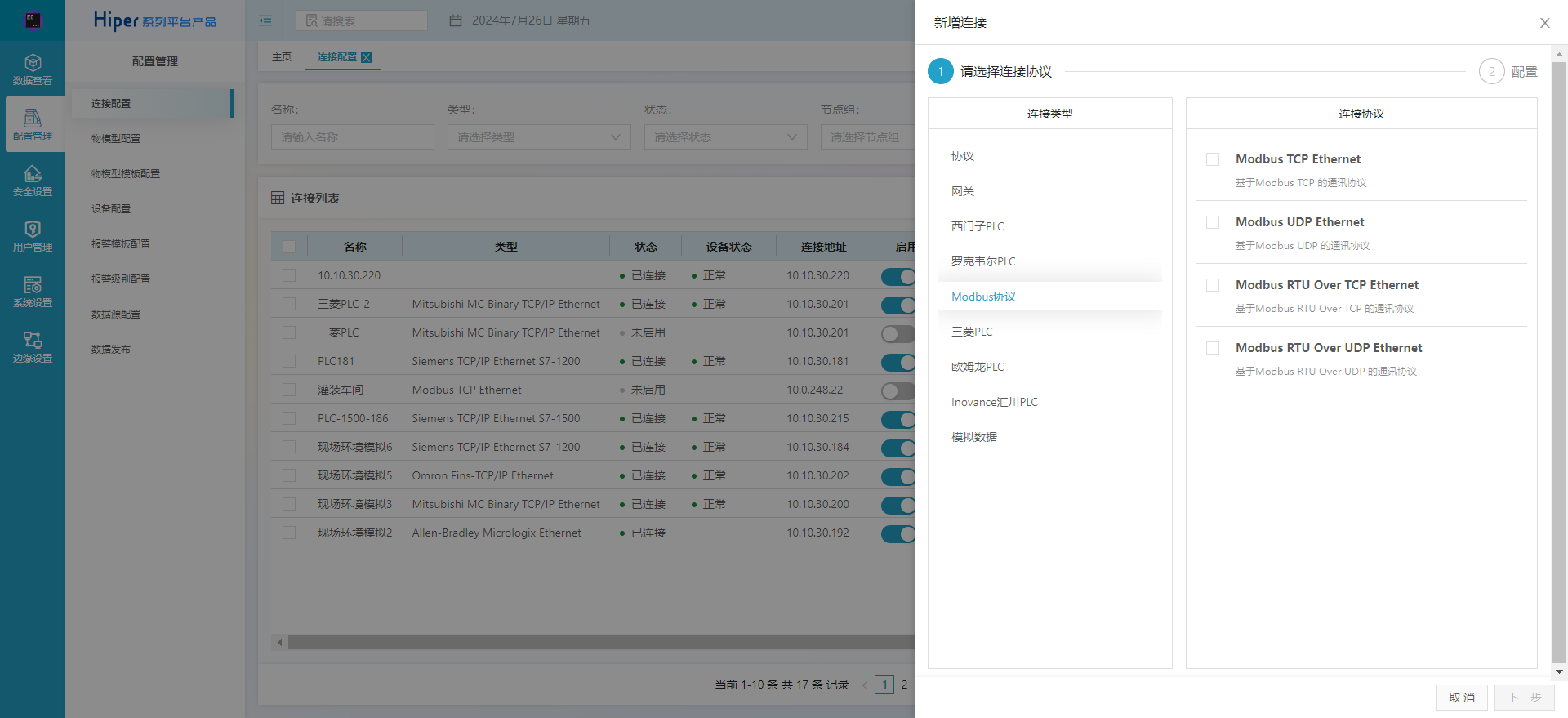Close the 新增连接 dialog
The width and height of the screenshot is (1568, 718).
point(1544,23)
